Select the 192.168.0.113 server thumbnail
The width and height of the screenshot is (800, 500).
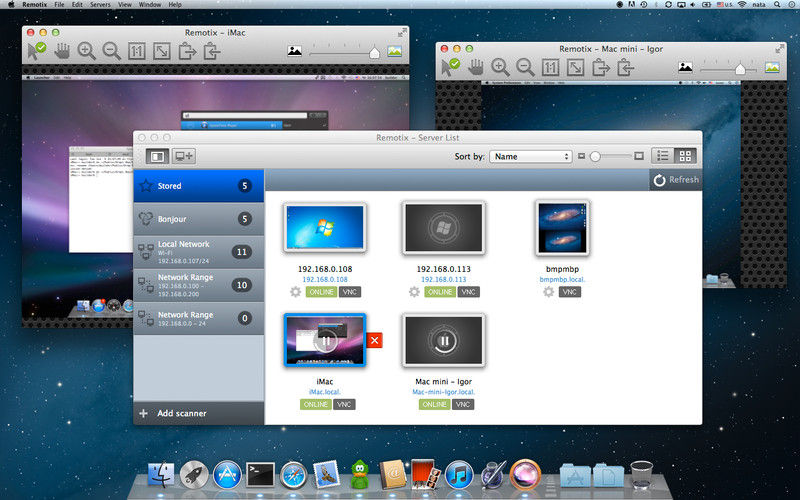[443, 228]
